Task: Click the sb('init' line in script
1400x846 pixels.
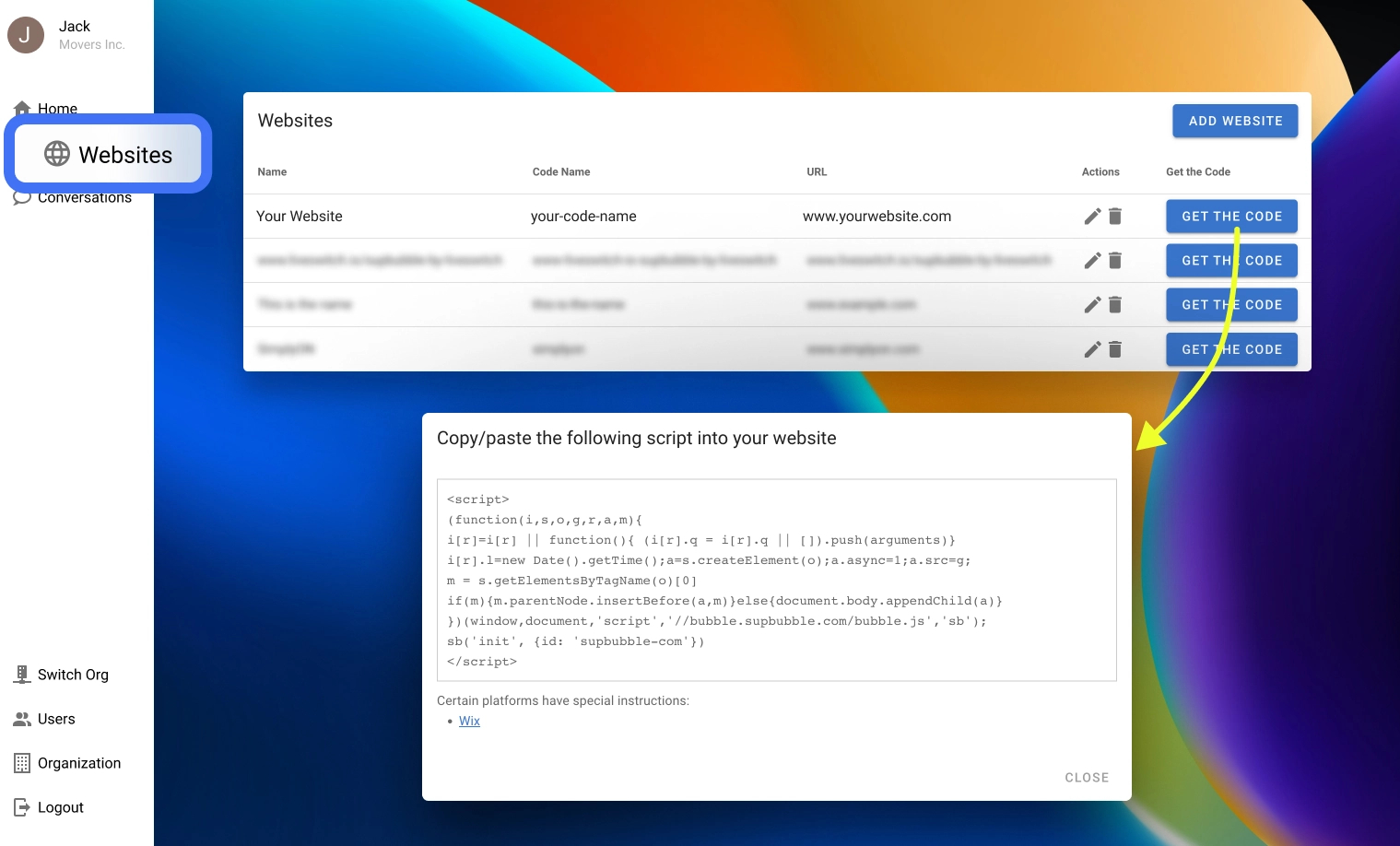Action: coord(575,641)
